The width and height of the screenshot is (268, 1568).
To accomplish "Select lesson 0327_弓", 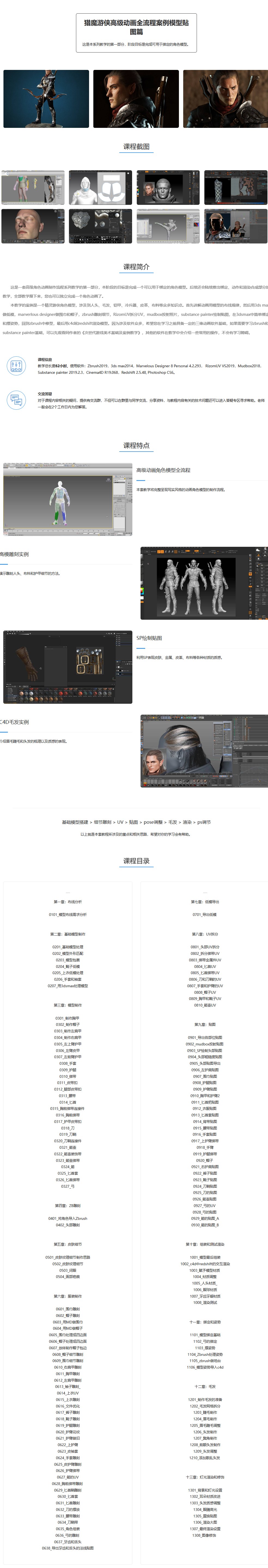I will (x=68, y=1186).
